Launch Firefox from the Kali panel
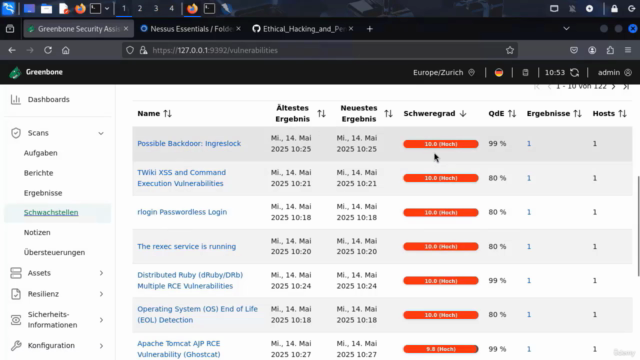Viewport: 640px width, 360px height. coord(80,8)
